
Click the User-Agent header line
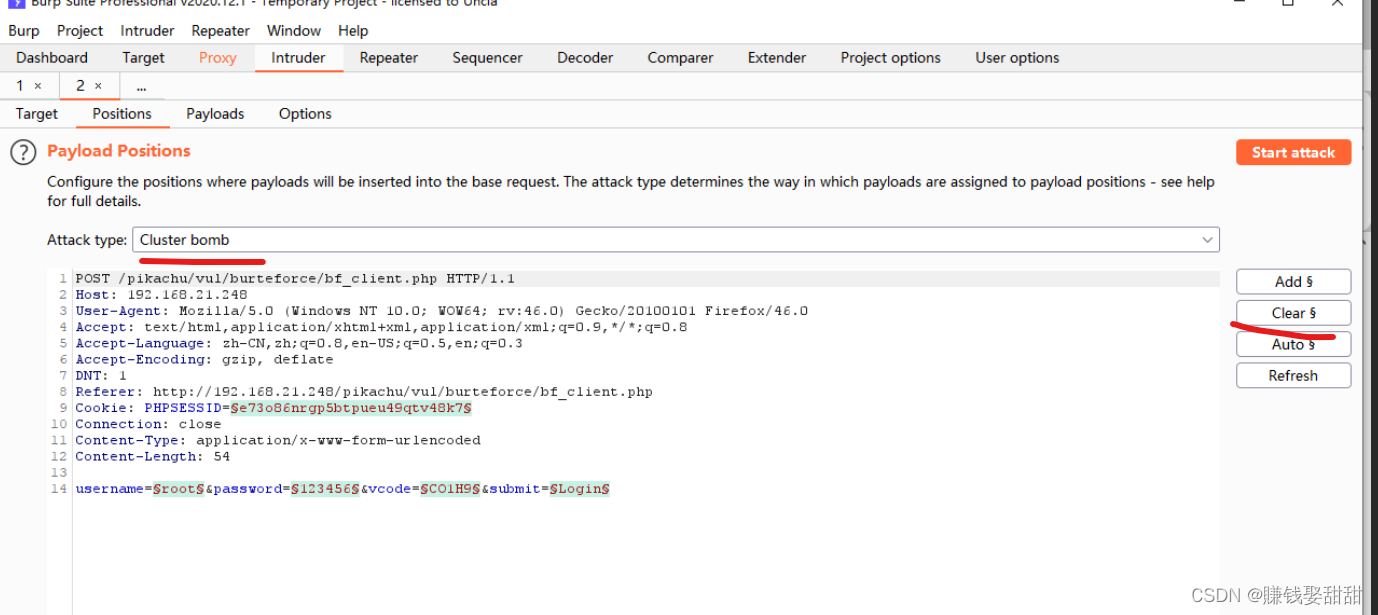(441, 311)
